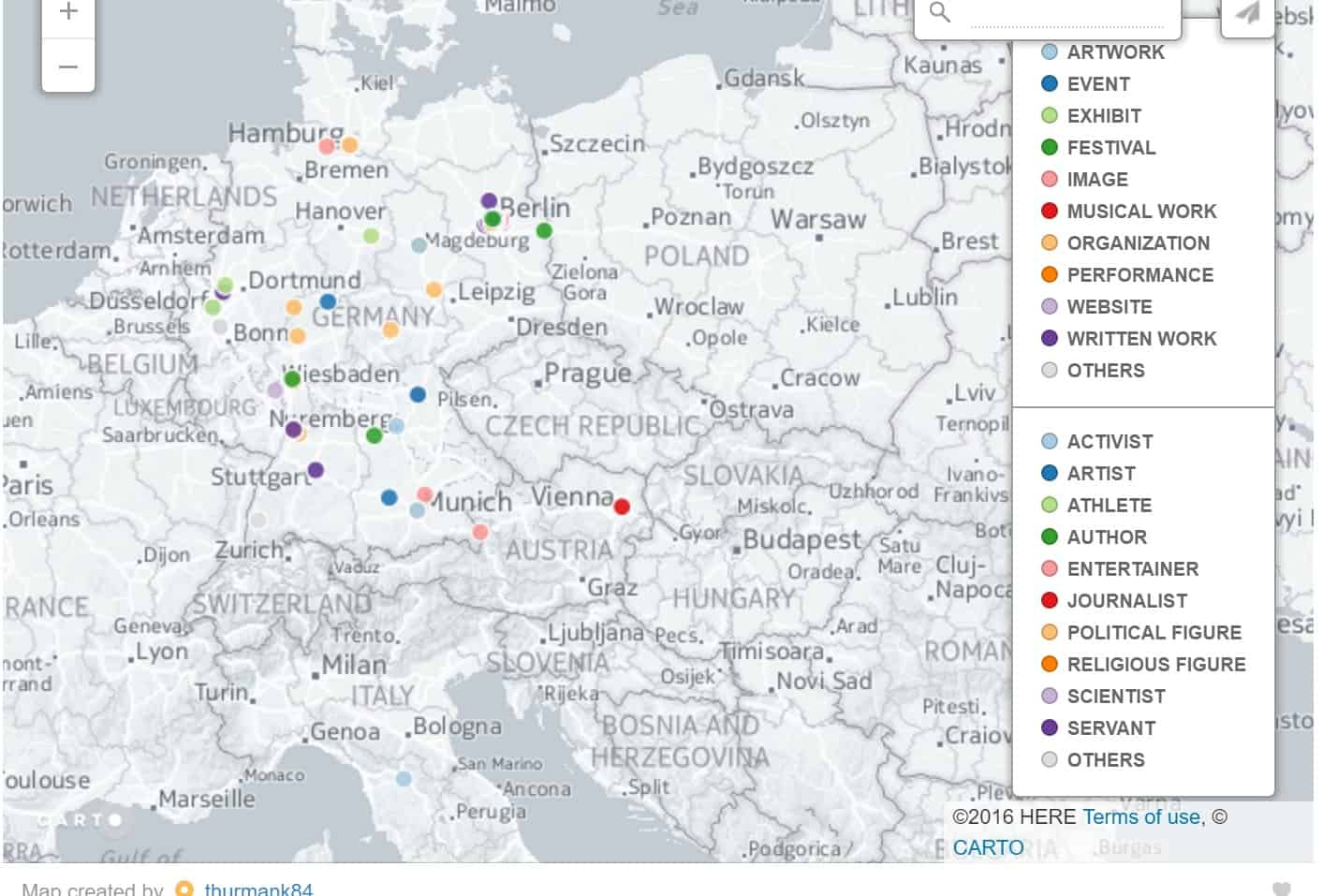Click the zoom in plus button
The width and height of the screenshot is (1323, 896).
tap(67, 13)
